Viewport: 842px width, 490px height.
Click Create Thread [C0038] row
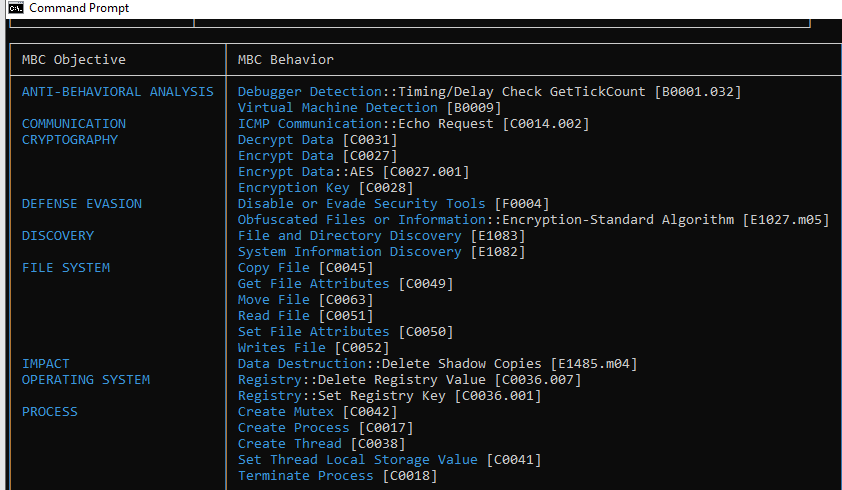pos(321,444)
